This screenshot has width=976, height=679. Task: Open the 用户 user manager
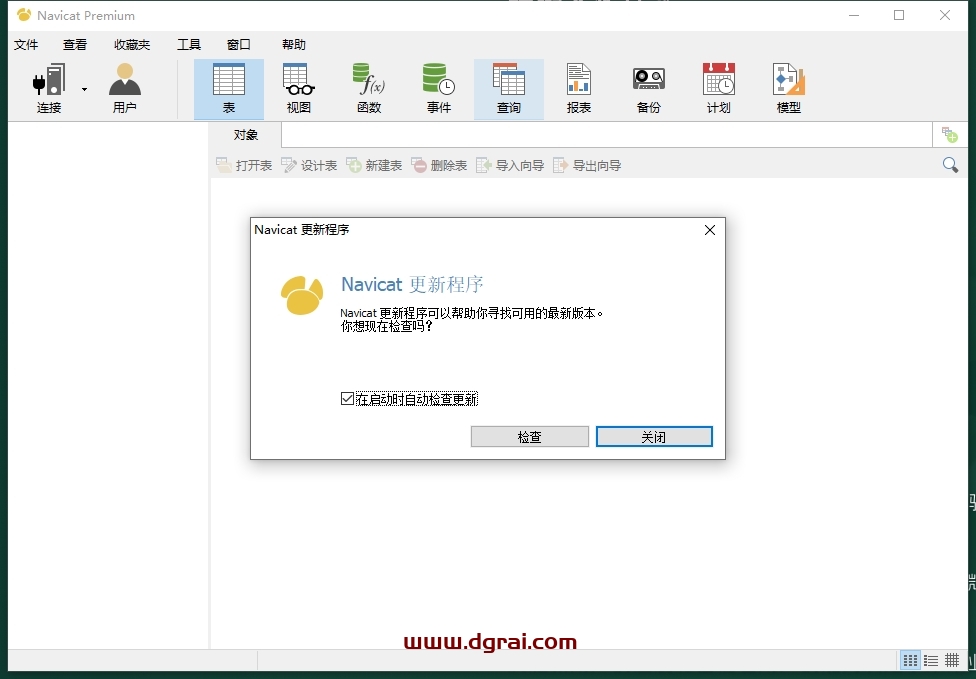coord(124,88)
